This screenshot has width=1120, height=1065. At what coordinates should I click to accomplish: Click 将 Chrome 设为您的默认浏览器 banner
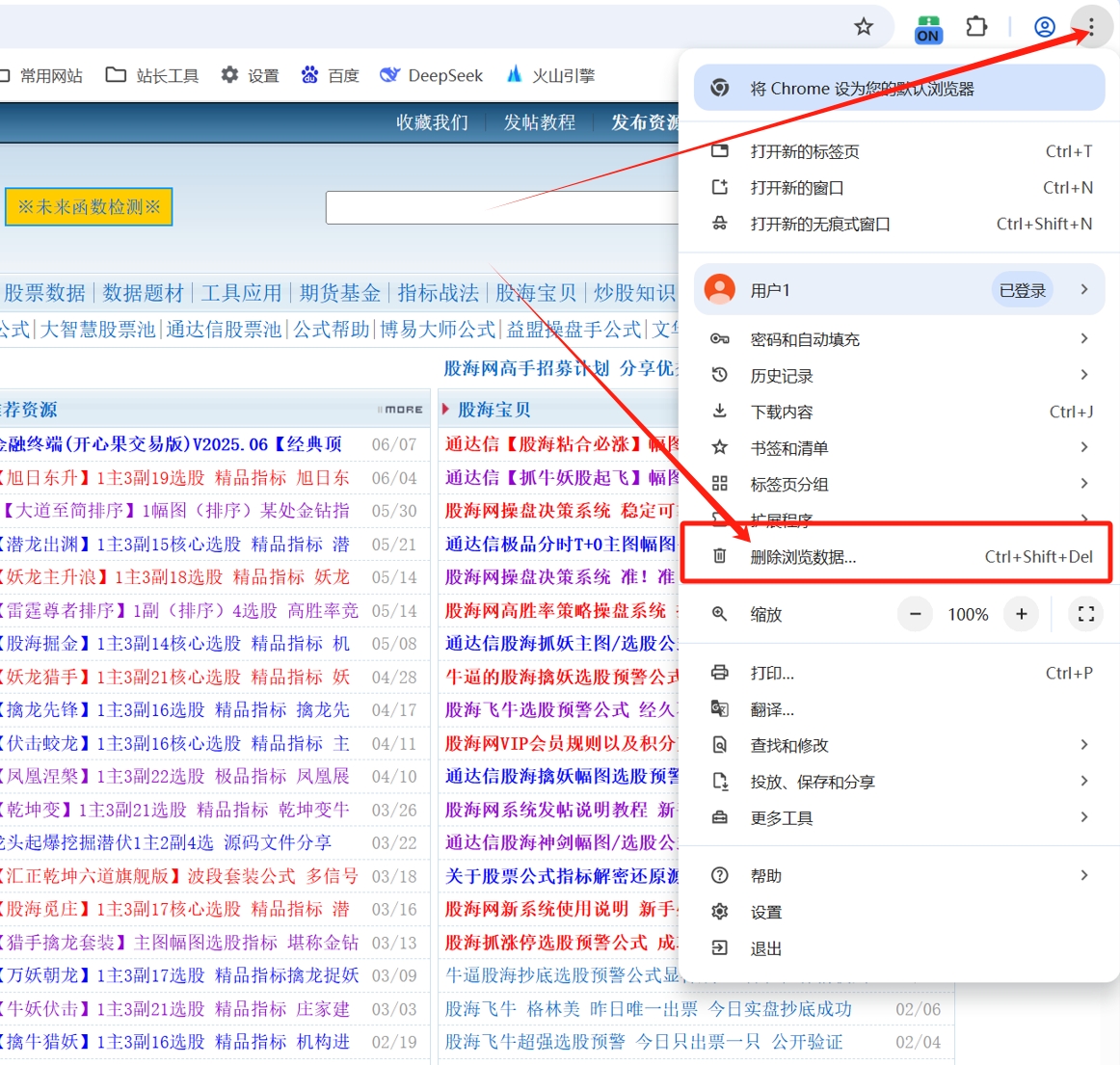pyautogui.click(x=899, y=88)
